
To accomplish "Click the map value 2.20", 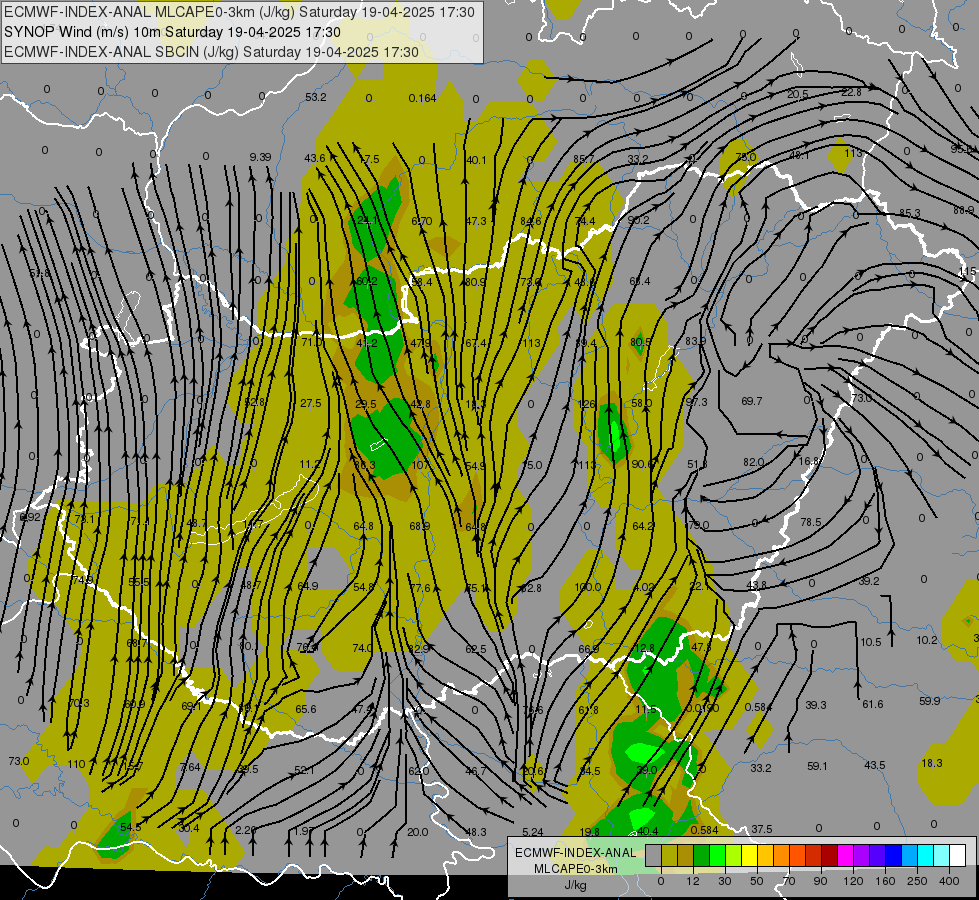I will (246, 830).
